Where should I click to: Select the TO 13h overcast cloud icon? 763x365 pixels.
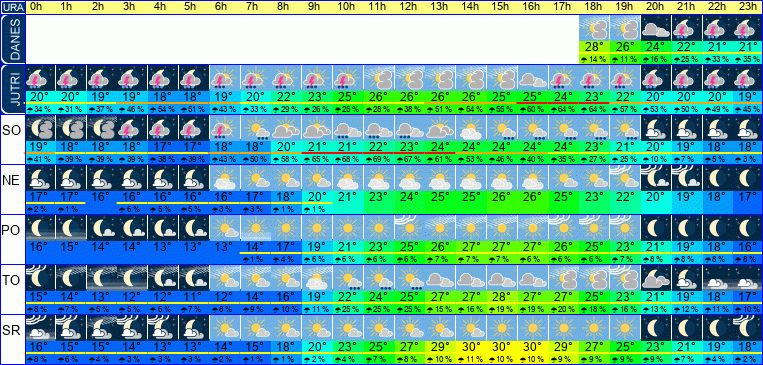[x=439, y=277]
